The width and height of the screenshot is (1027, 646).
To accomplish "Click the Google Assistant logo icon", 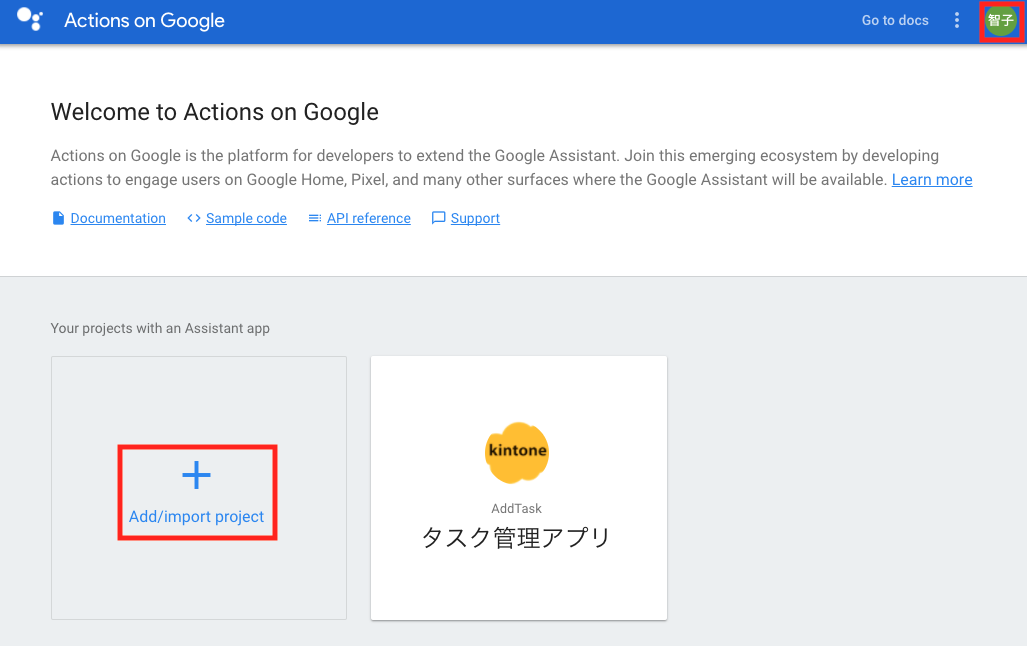I will click(29, 19).
